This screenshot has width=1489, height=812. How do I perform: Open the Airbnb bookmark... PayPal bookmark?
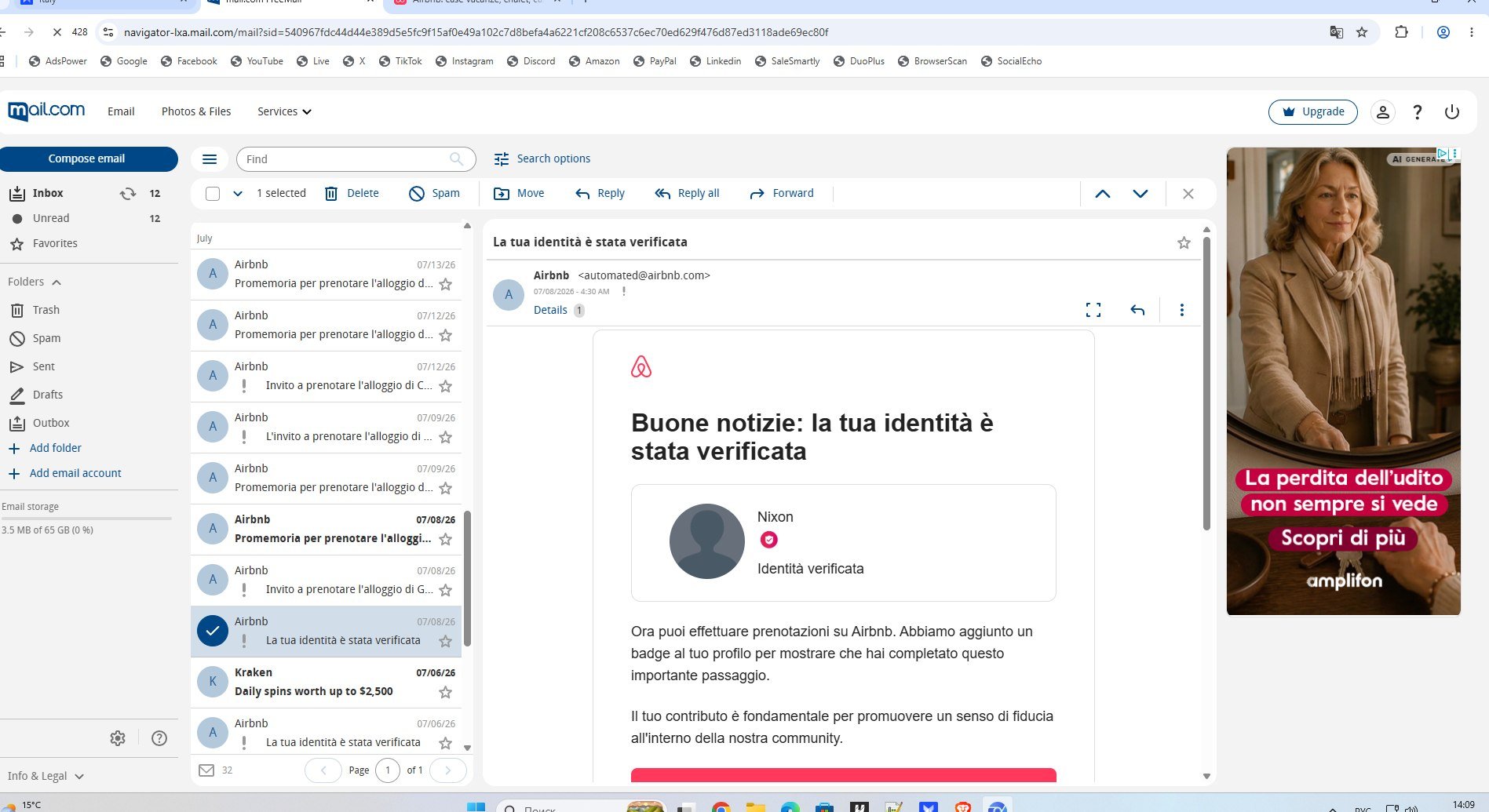click(655, 61)
